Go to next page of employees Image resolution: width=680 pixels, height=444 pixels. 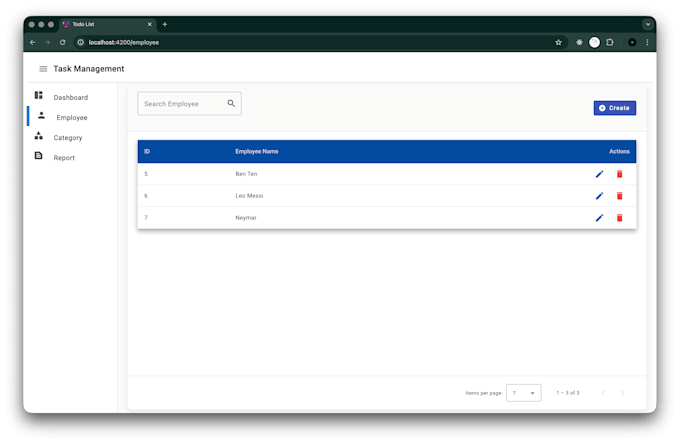pos(623,393)
